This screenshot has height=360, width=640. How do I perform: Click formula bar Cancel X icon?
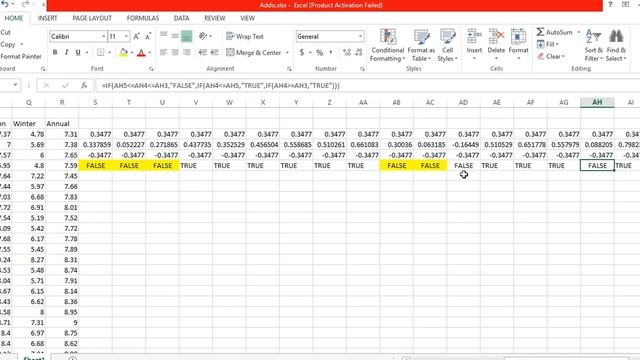(x=46, y=85)
